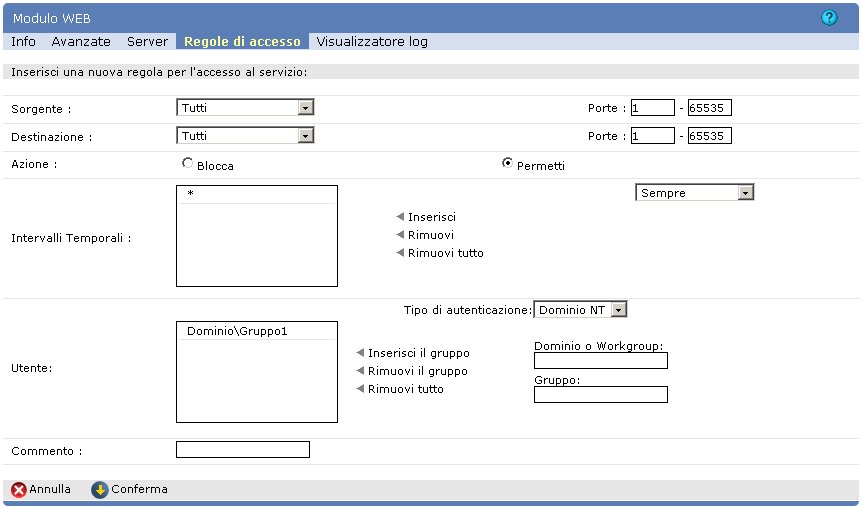The height and width of the screenshot is (509, 863).
Task: Click Rimuovi tutto for time intervals
Action: click(x=401, y=253)
